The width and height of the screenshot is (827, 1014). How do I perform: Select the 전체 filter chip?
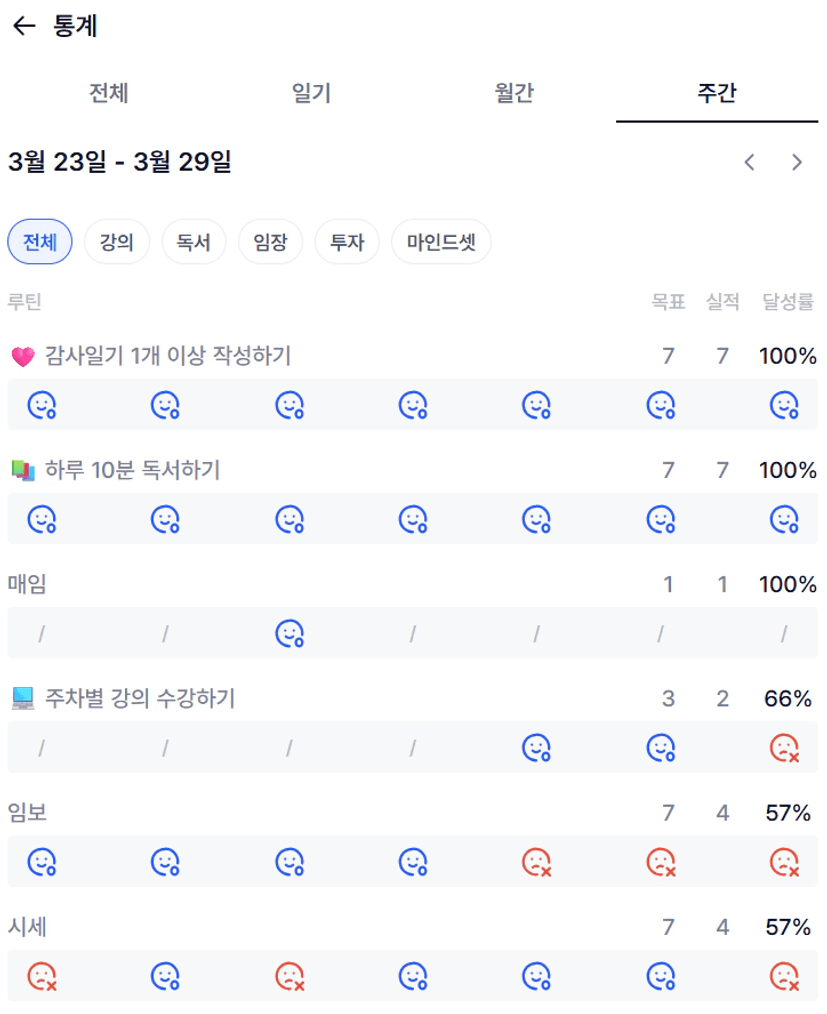(40, 242)
